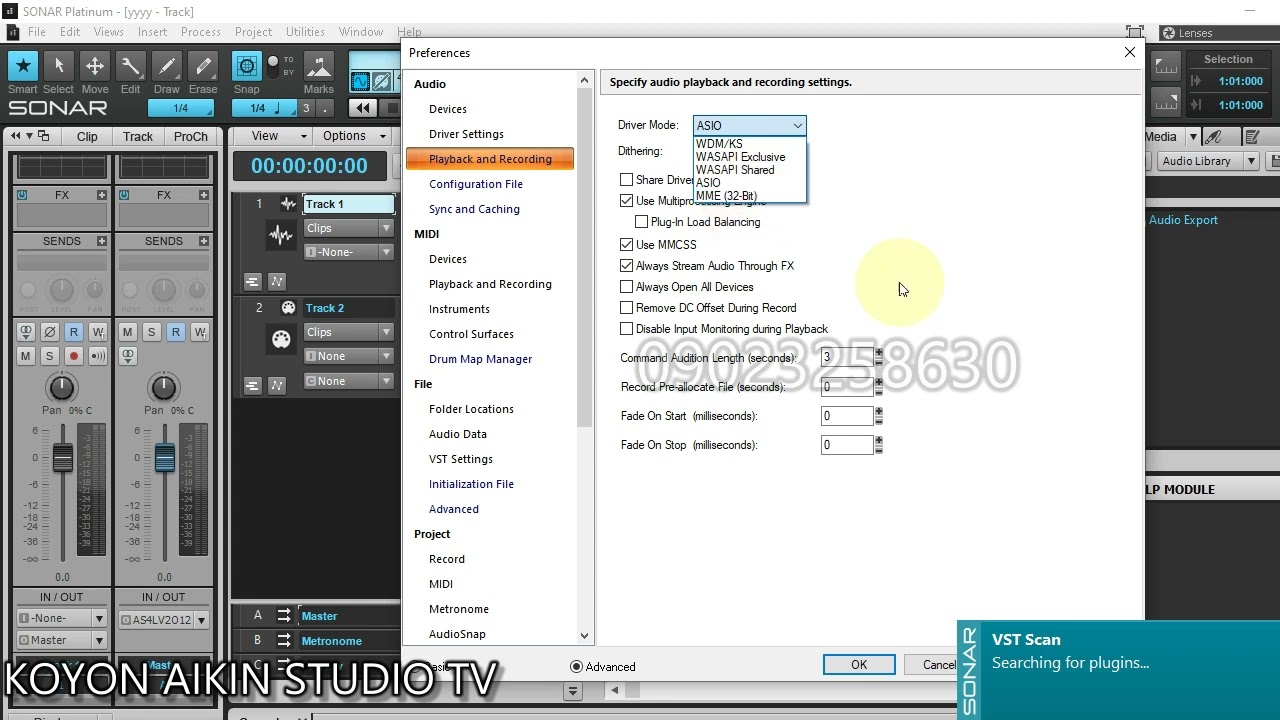Mute the second channel strip

pos(127,332)
